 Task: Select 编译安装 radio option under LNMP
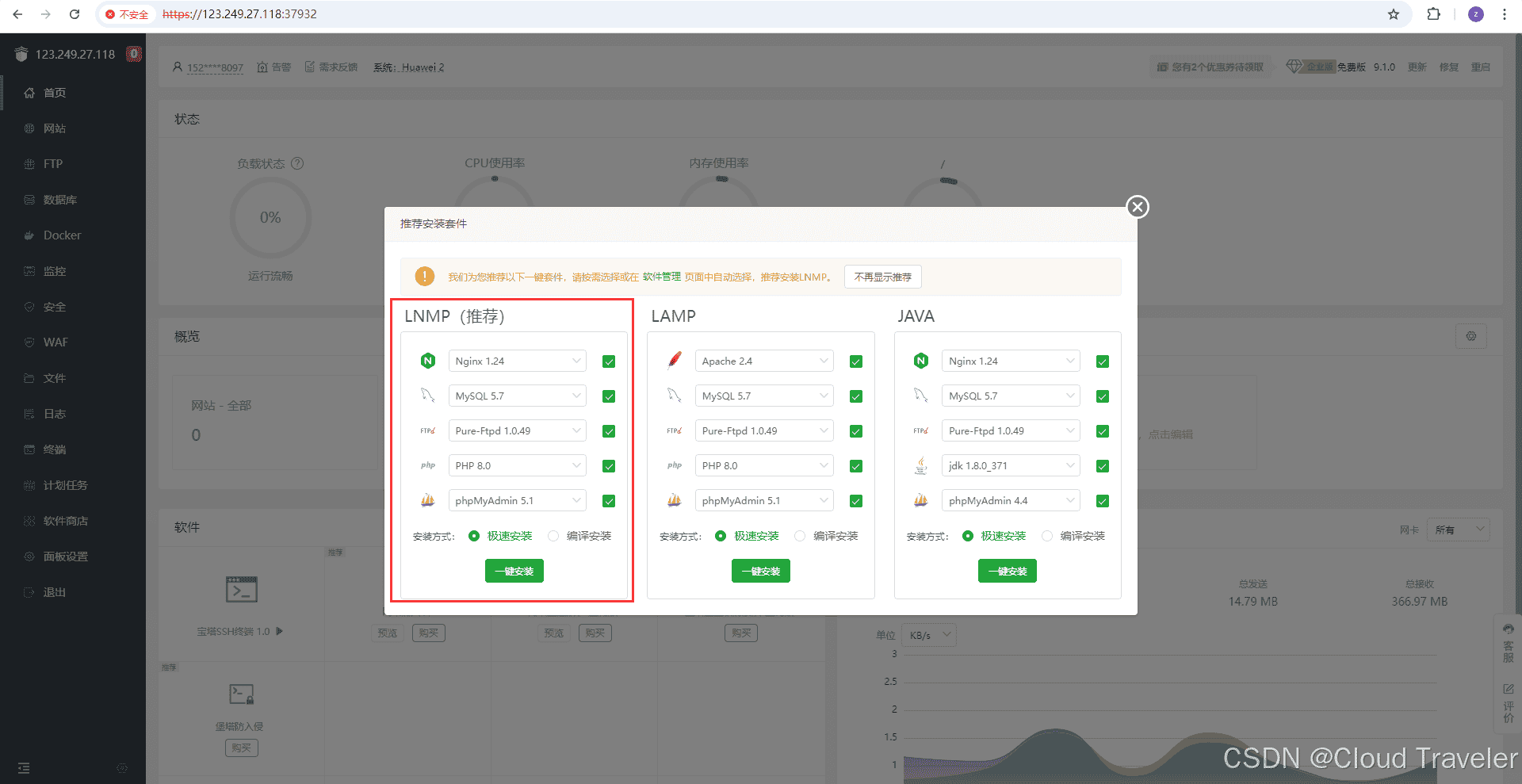(554, 536)
